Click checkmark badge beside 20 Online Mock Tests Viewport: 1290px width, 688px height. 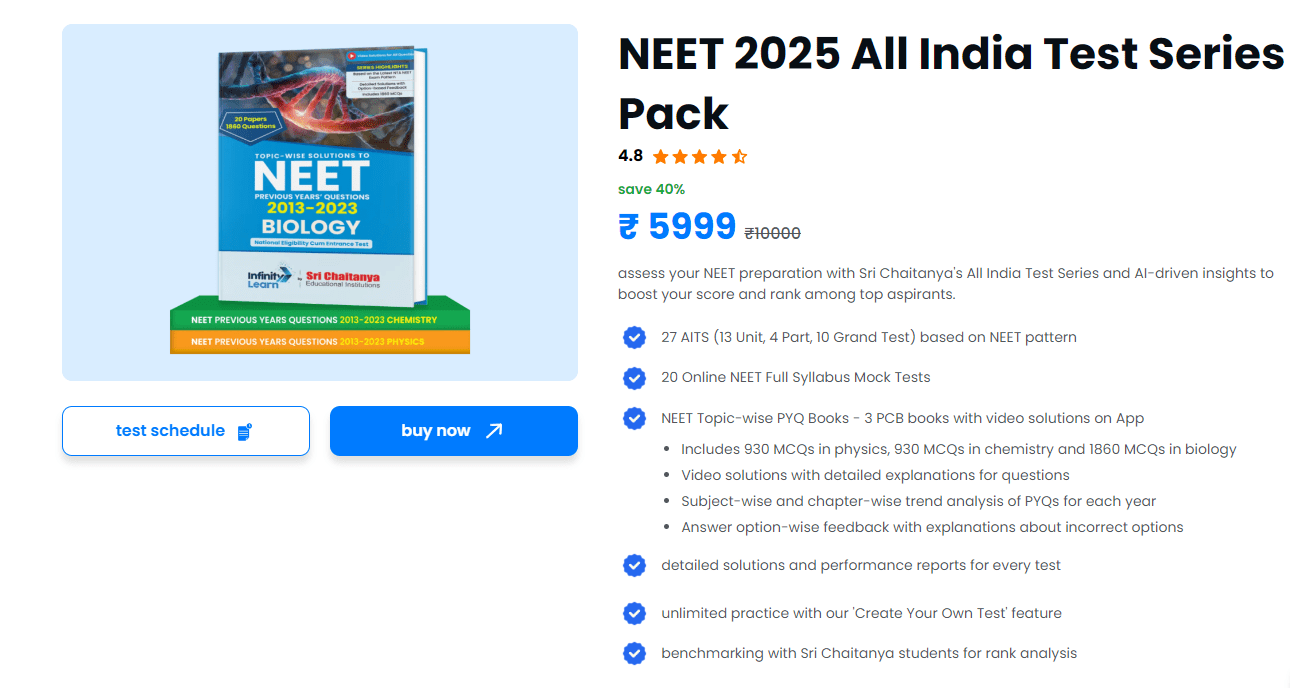[634, 378]
